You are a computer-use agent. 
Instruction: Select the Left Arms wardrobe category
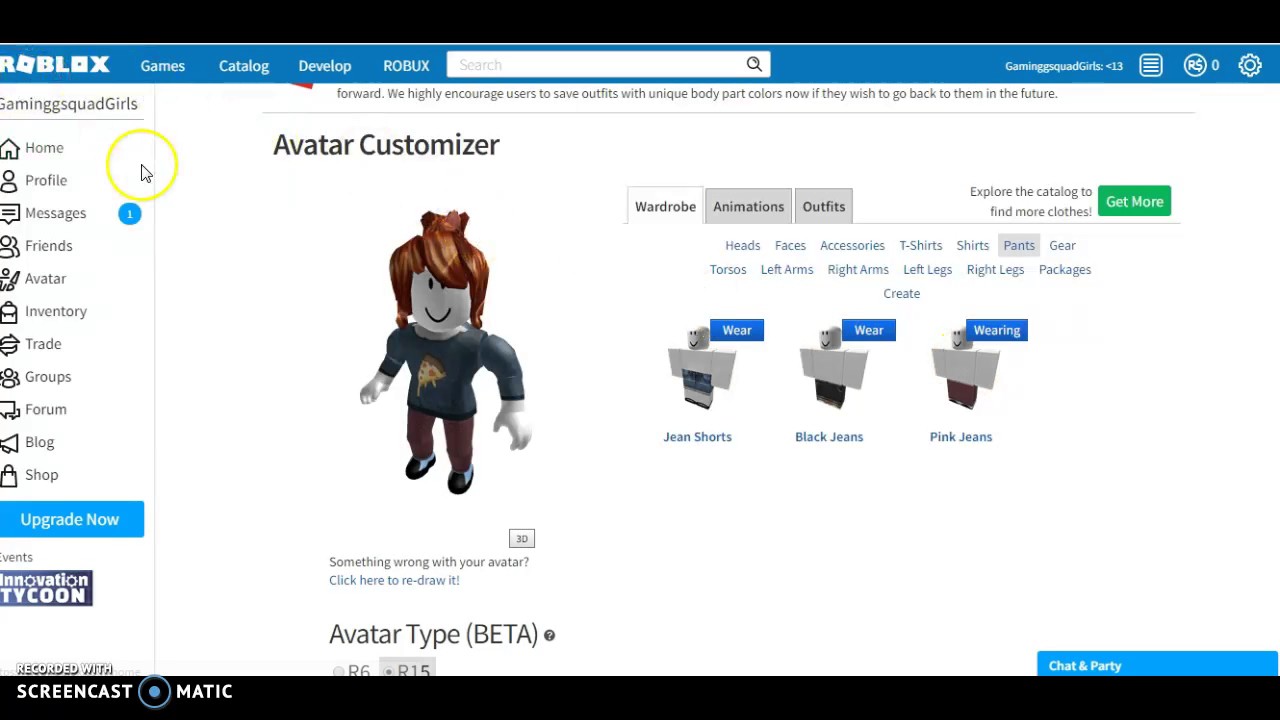click(787, 269)
